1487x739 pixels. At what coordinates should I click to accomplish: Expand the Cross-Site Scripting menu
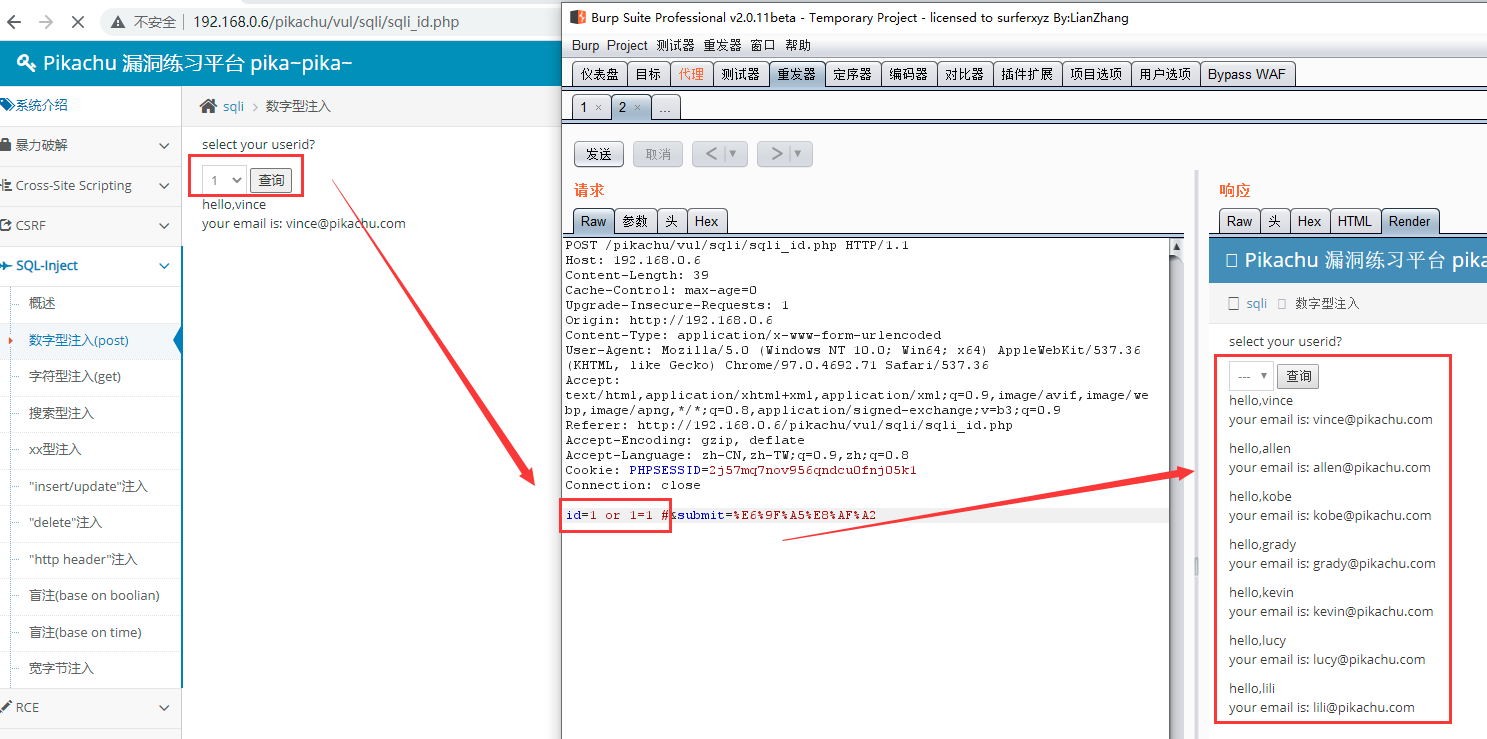point(164,186)
